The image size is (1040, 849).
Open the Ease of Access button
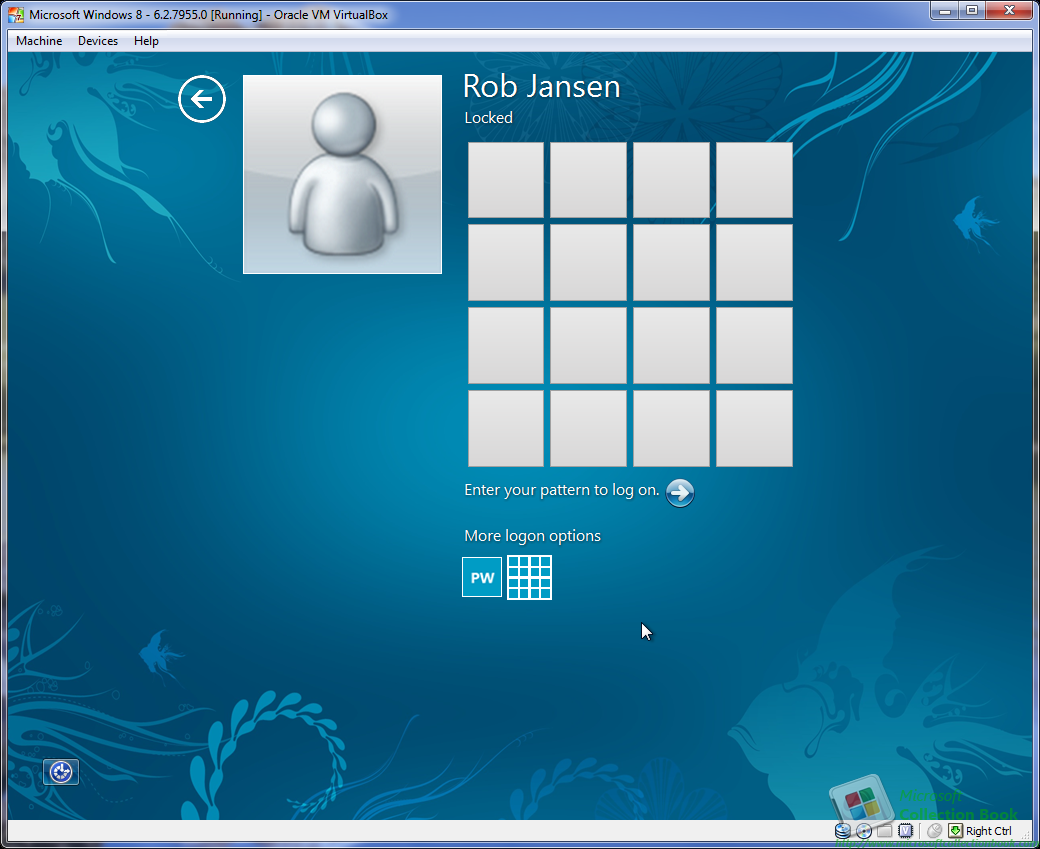click(61, 772)
